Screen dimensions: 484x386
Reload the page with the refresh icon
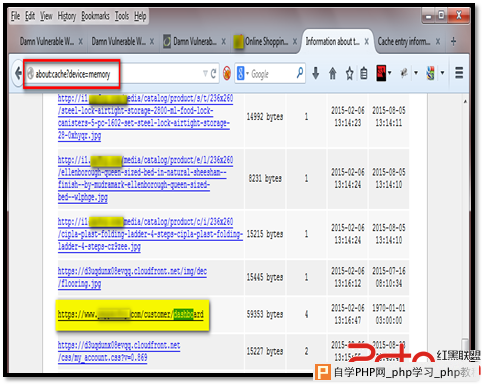213,73
